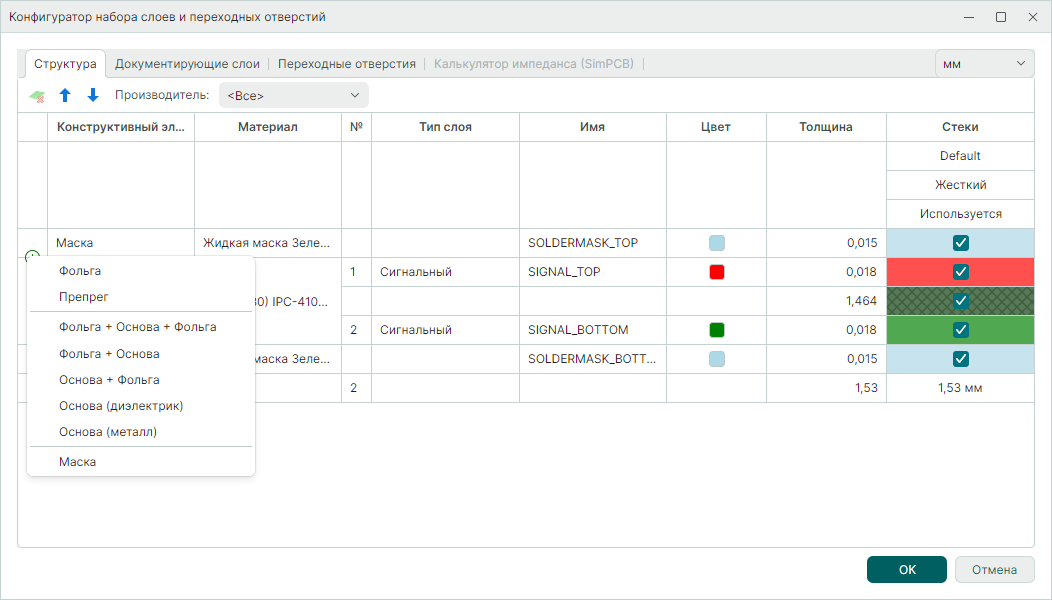The height and width of the screenshot is (600, 1052).
Task: Click the red SIGNAL_TOP color swatch
Action: point(716,272)
